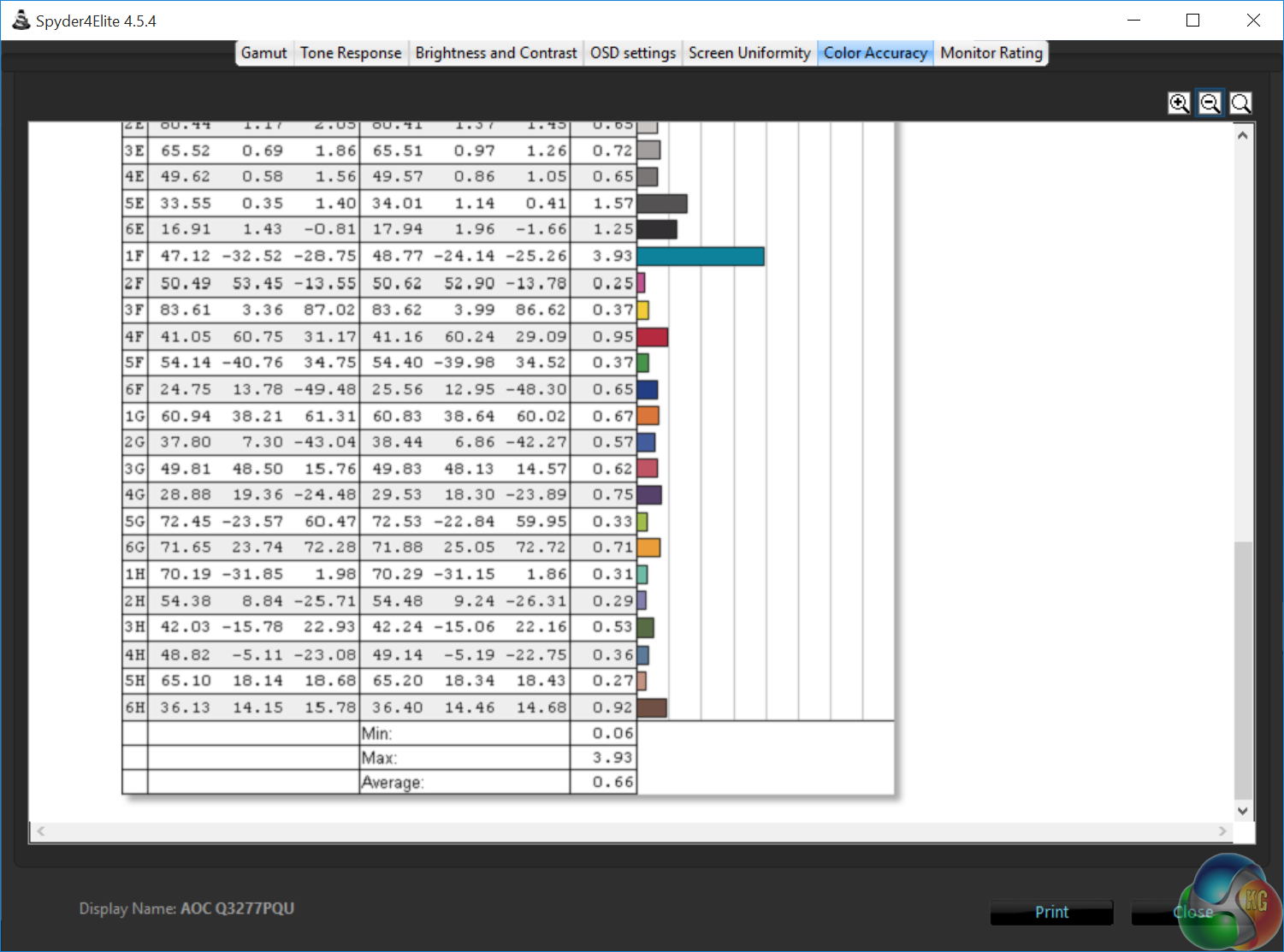This screenshot has height=952, width=1284.
Task: Go to the OSD settings tab
Action: (633, 53)
